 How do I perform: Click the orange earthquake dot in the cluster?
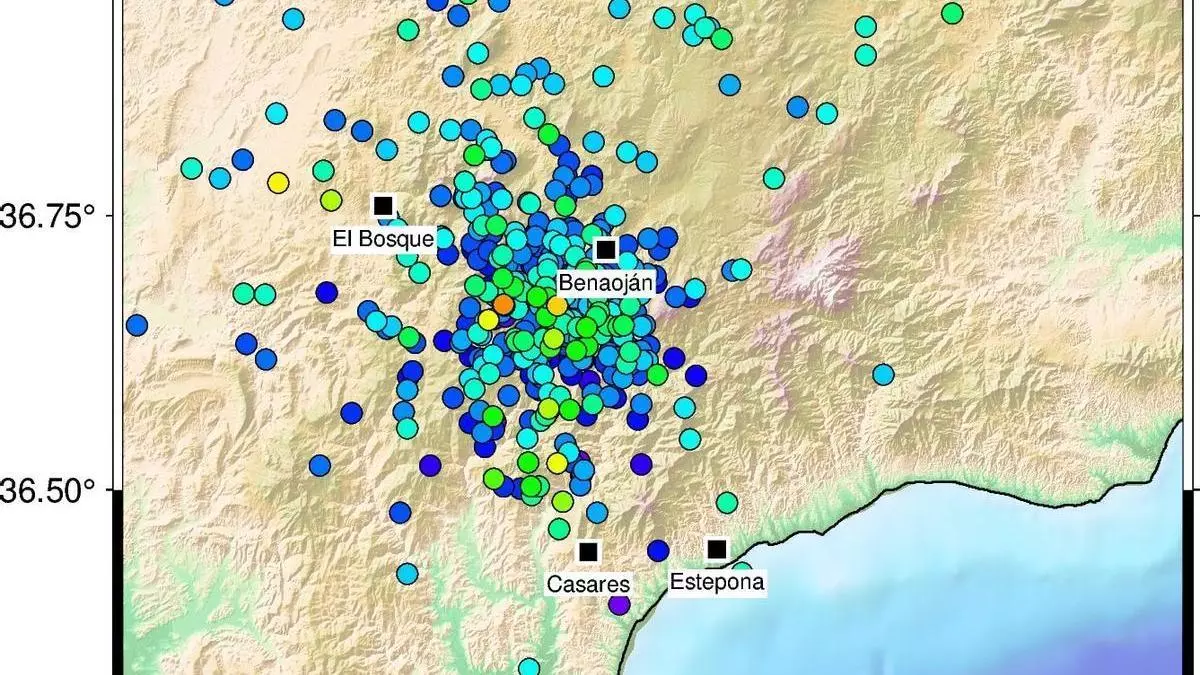(503, 304)
